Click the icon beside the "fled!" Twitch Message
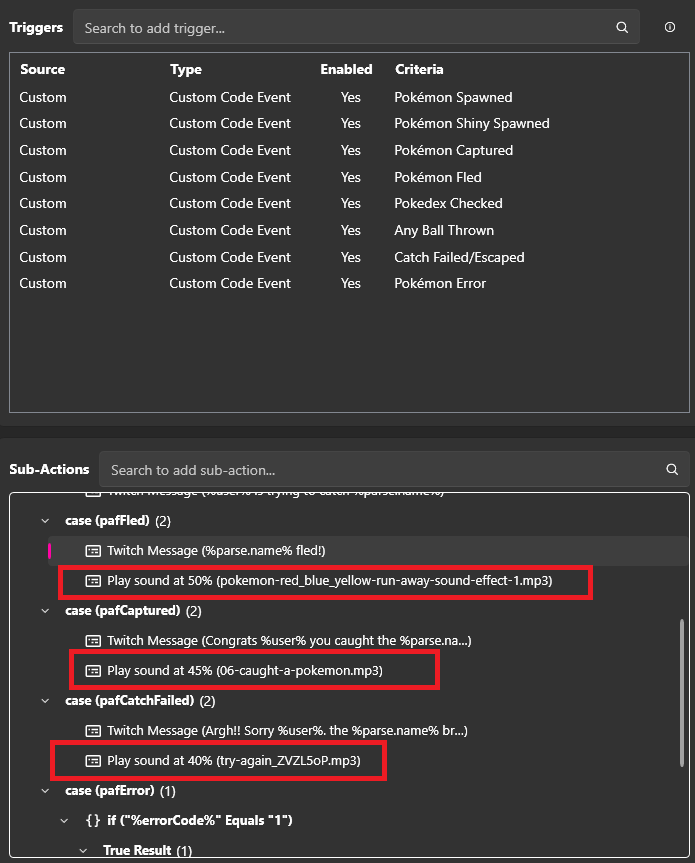The height and width of the screenshot is (863, 695). [93, 551]
